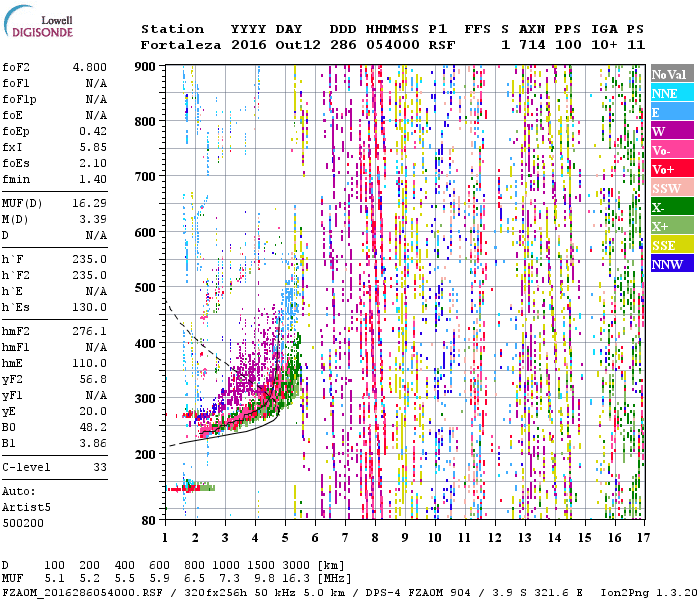Viewport: 700px width, 600px height.
Task: Select the X+ light green legend swatch
Action: coord(672,226)
